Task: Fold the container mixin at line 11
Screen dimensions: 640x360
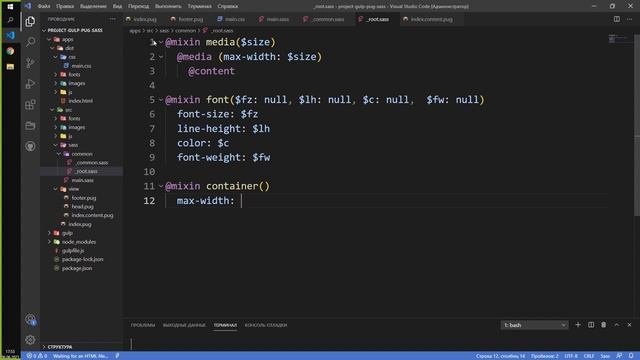Action: tap(161, 186)
